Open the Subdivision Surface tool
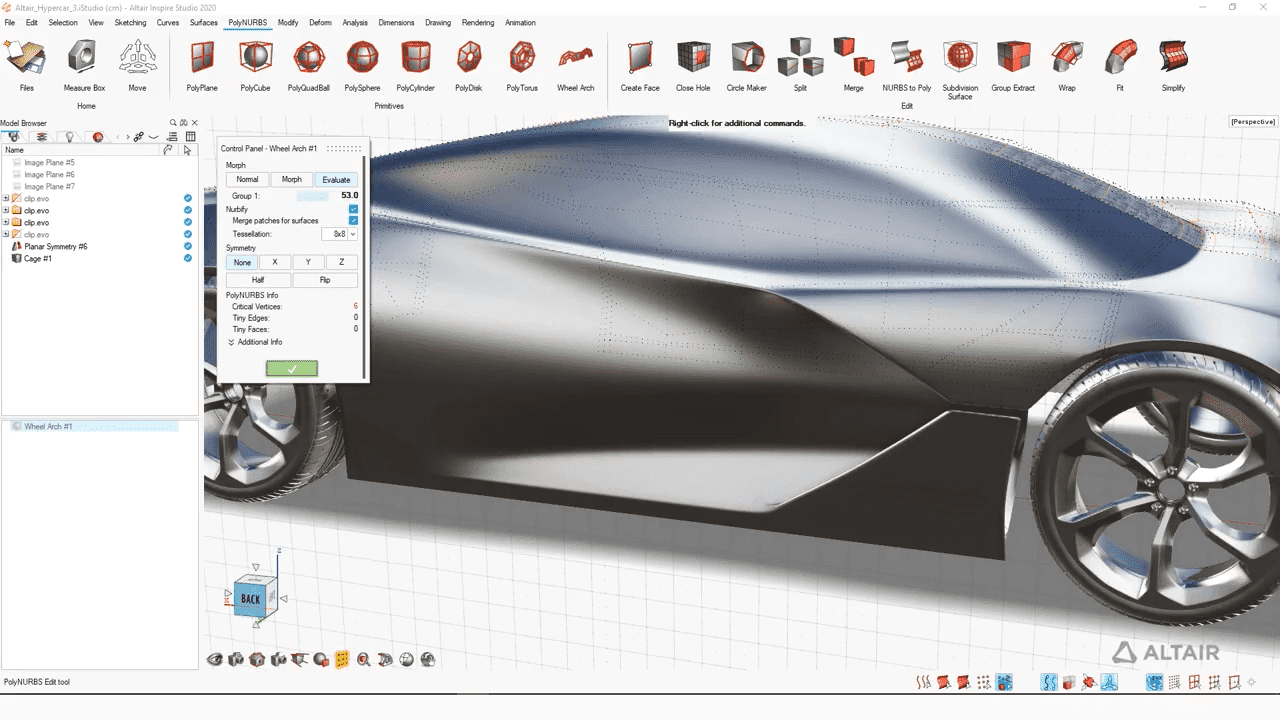The height and width of the screenshot is (720, 1280). (960, 70)
